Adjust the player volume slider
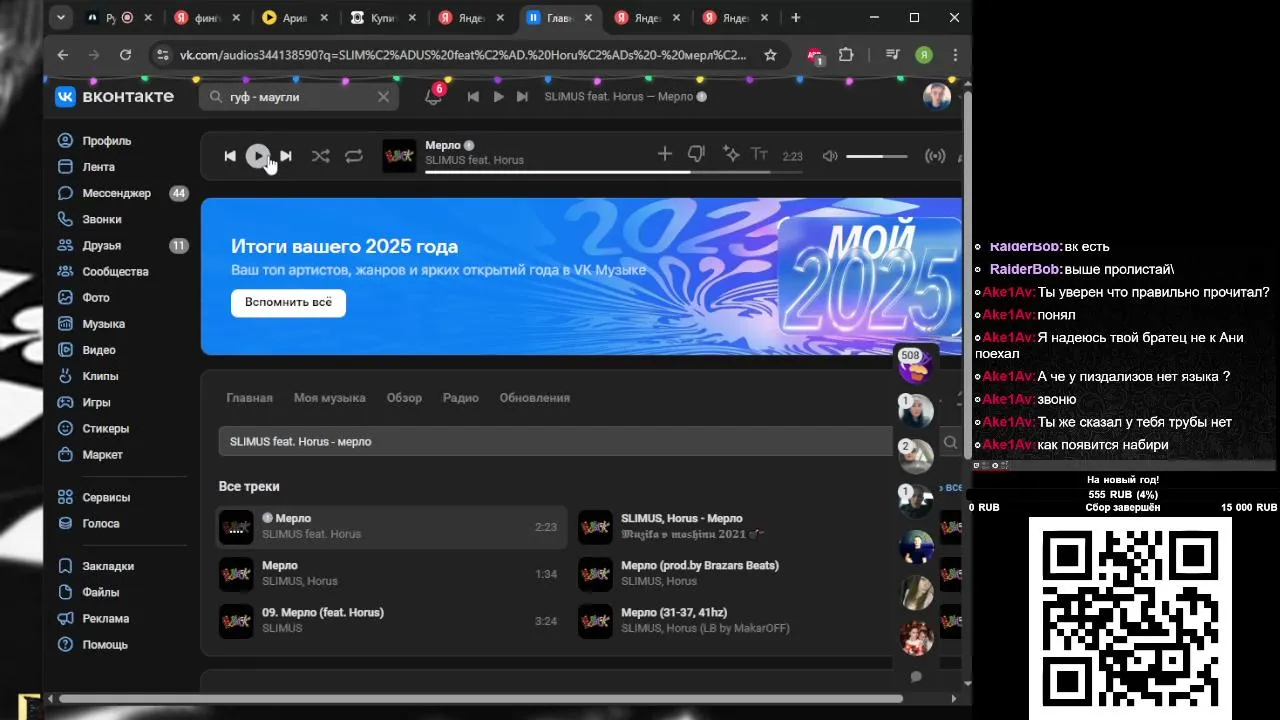This screenshot has height=720, width=1280. (877, 156)
